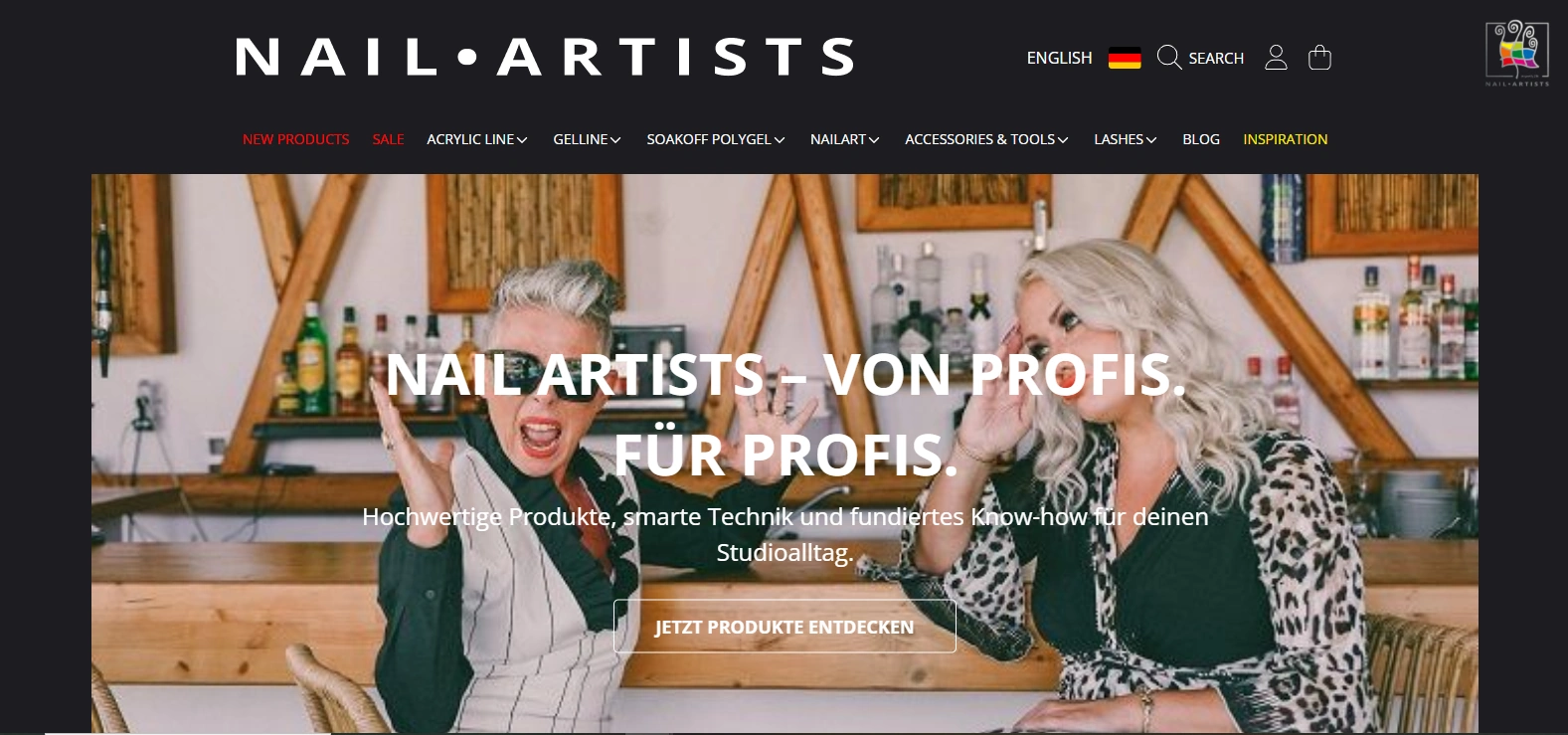1568x735 pixels.
Task: Expand the SOAKOFF POLYGEL menu
Action: pyautogui.click(x=716, y=139)
